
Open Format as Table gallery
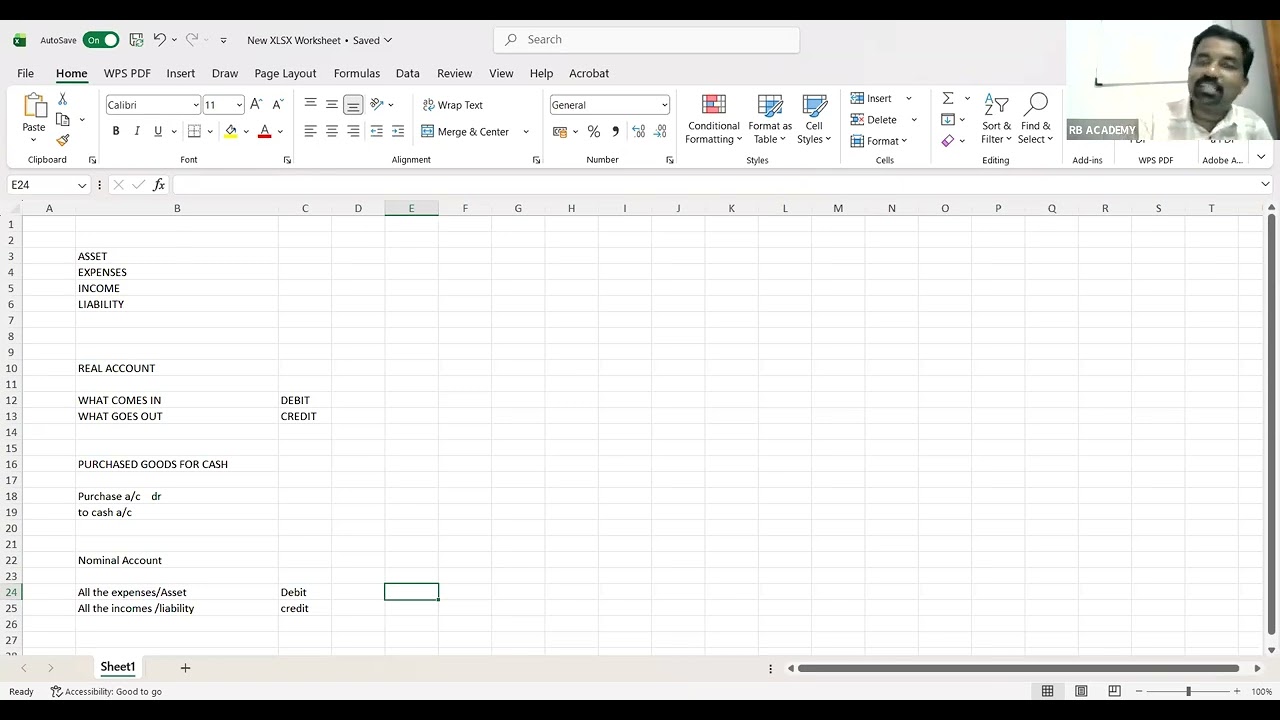(770, 119)
